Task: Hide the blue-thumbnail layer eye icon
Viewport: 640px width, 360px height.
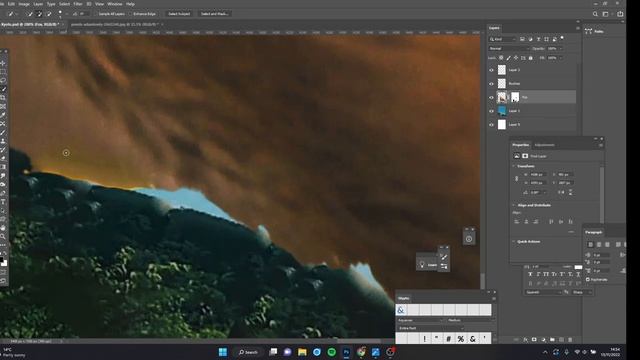Action: [491, 111]
